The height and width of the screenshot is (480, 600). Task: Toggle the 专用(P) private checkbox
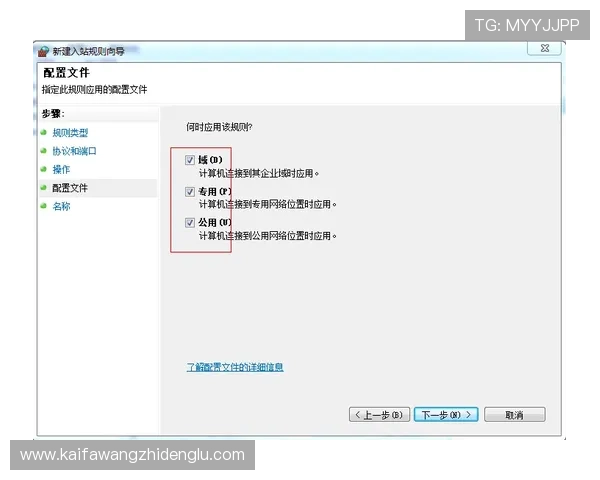click(x=190, y=191)
